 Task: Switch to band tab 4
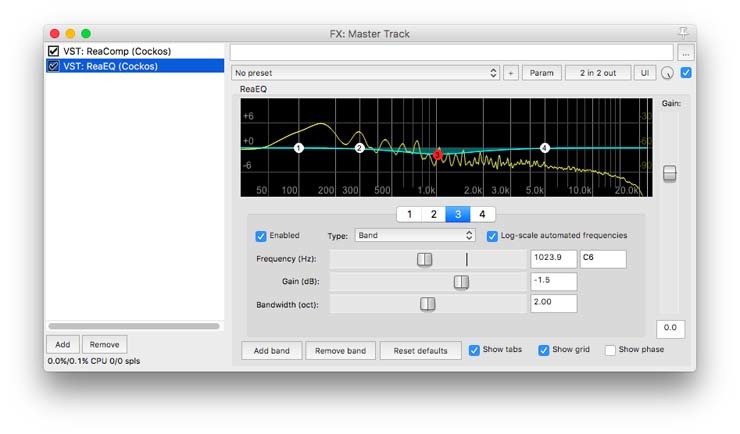[x=482, y=214]
